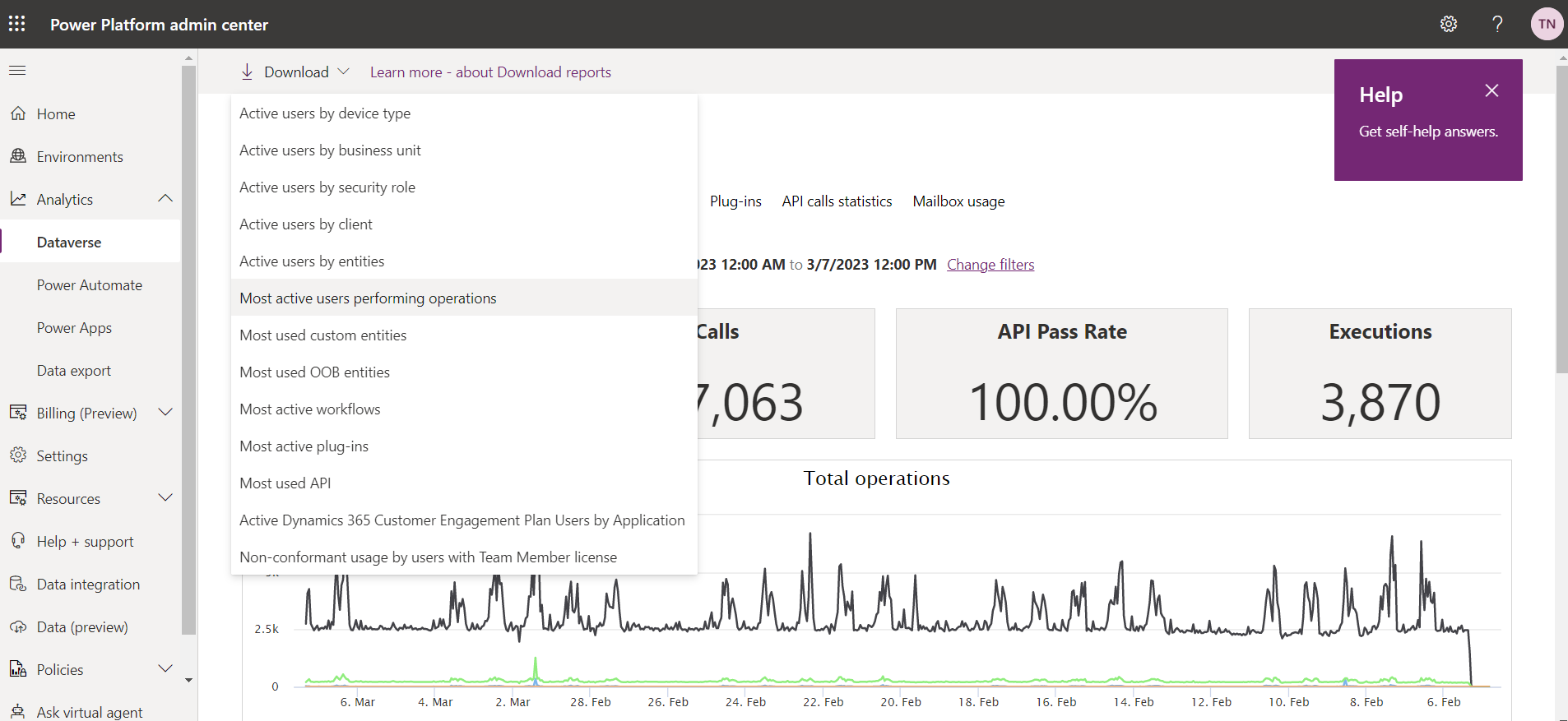This screenshot has height=721, width=1568.
Task: Switch to API calls statistics tab
Action: 837,201
